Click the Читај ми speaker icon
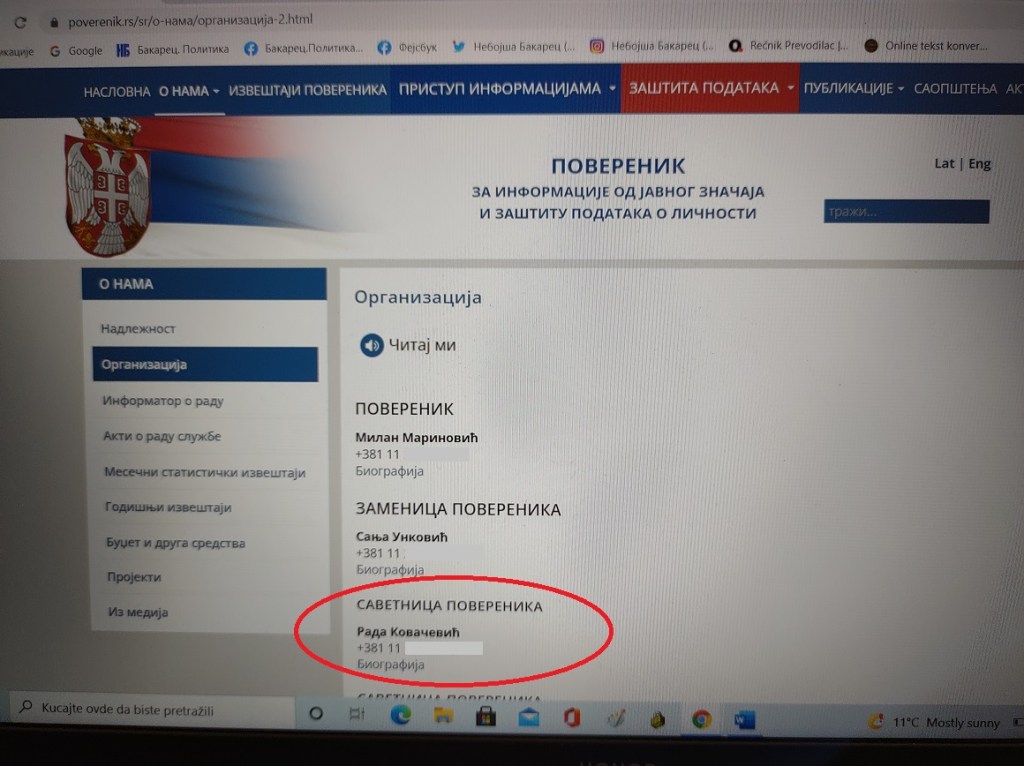The height and width of the screenshot is (766, 1024). coord(372,345)
